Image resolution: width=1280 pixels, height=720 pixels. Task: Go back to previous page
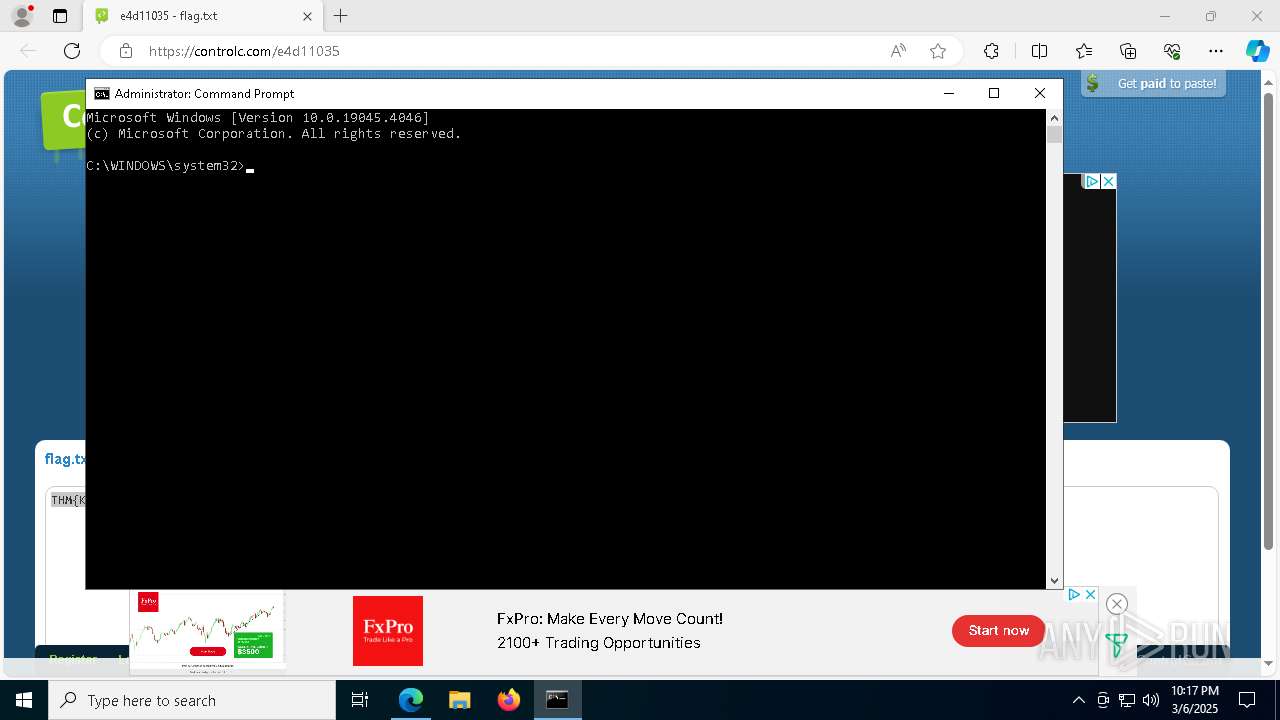[x=28, y=51]
